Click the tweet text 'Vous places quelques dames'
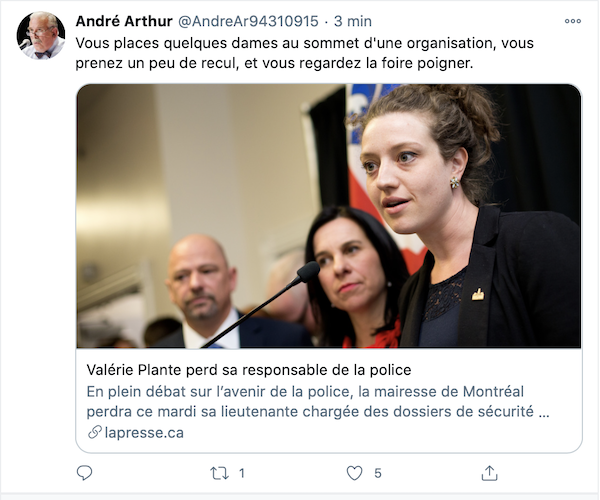Image resolution: width=600 pixels, height=500 pixels. click(305, 53)
